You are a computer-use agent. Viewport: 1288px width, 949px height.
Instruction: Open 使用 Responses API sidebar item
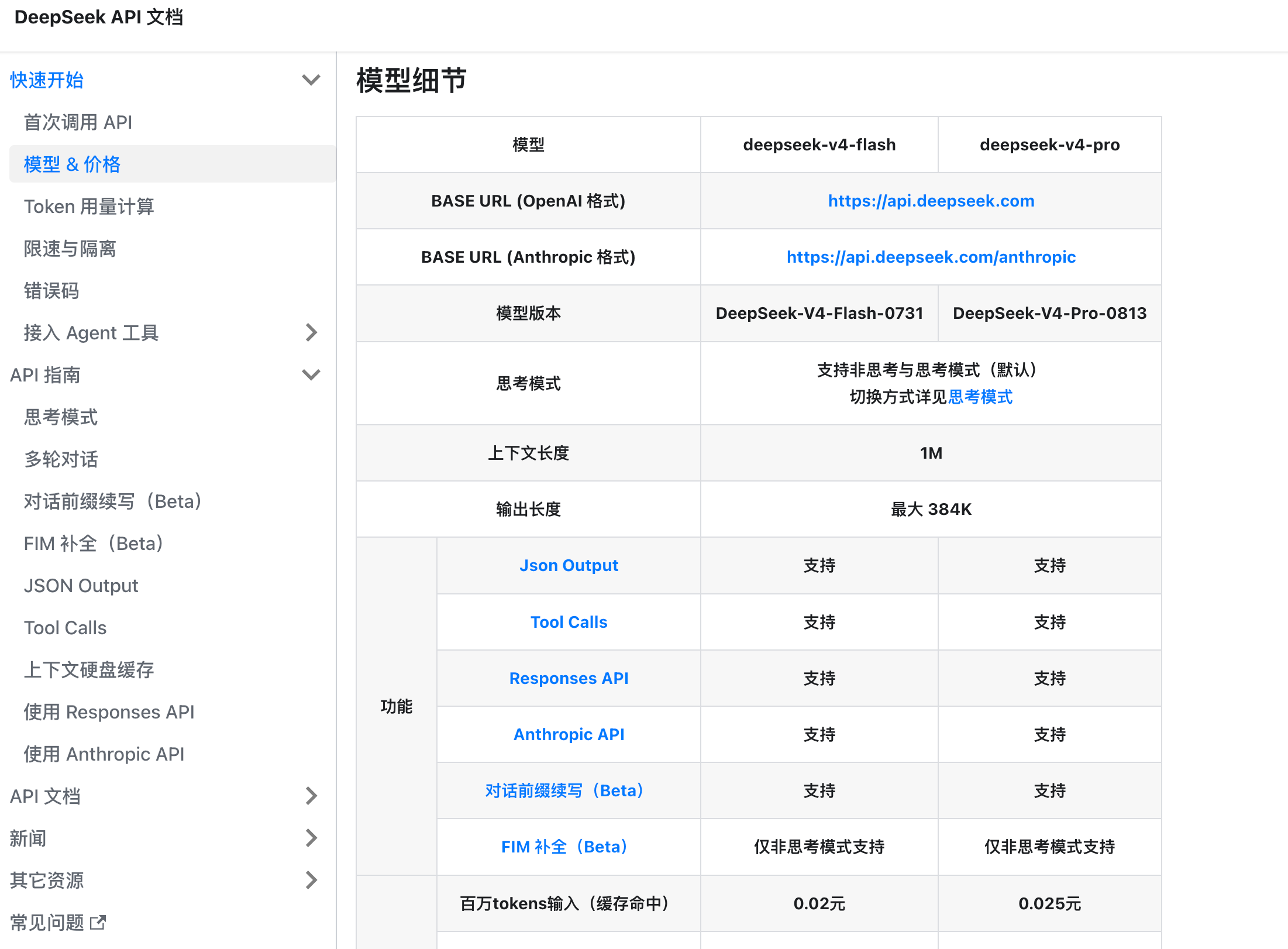click(109, 712)
